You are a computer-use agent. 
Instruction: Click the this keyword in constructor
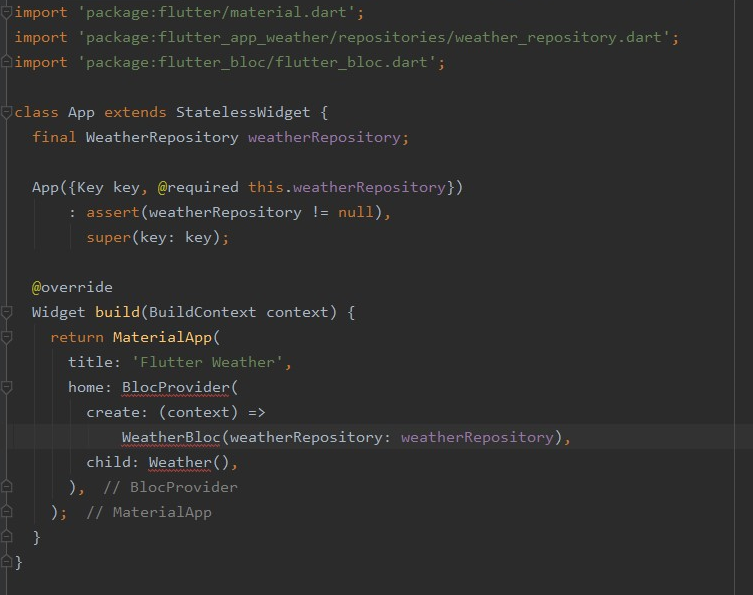pyautogui.click(x=266, y=187)
